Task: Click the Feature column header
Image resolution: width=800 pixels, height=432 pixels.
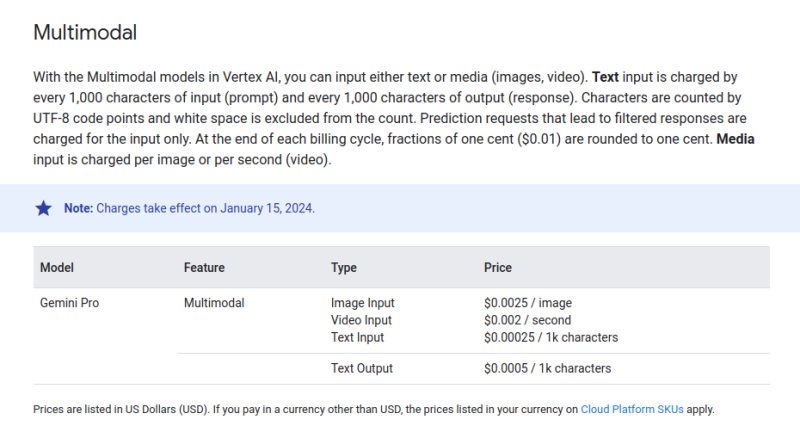Action: 204,268
